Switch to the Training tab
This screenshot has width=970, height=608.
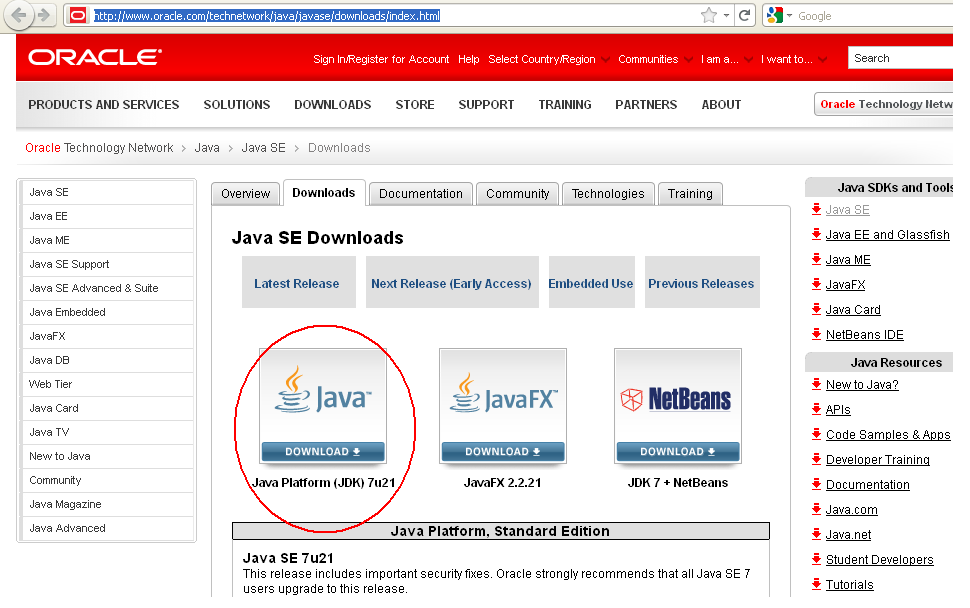(690, 194)
